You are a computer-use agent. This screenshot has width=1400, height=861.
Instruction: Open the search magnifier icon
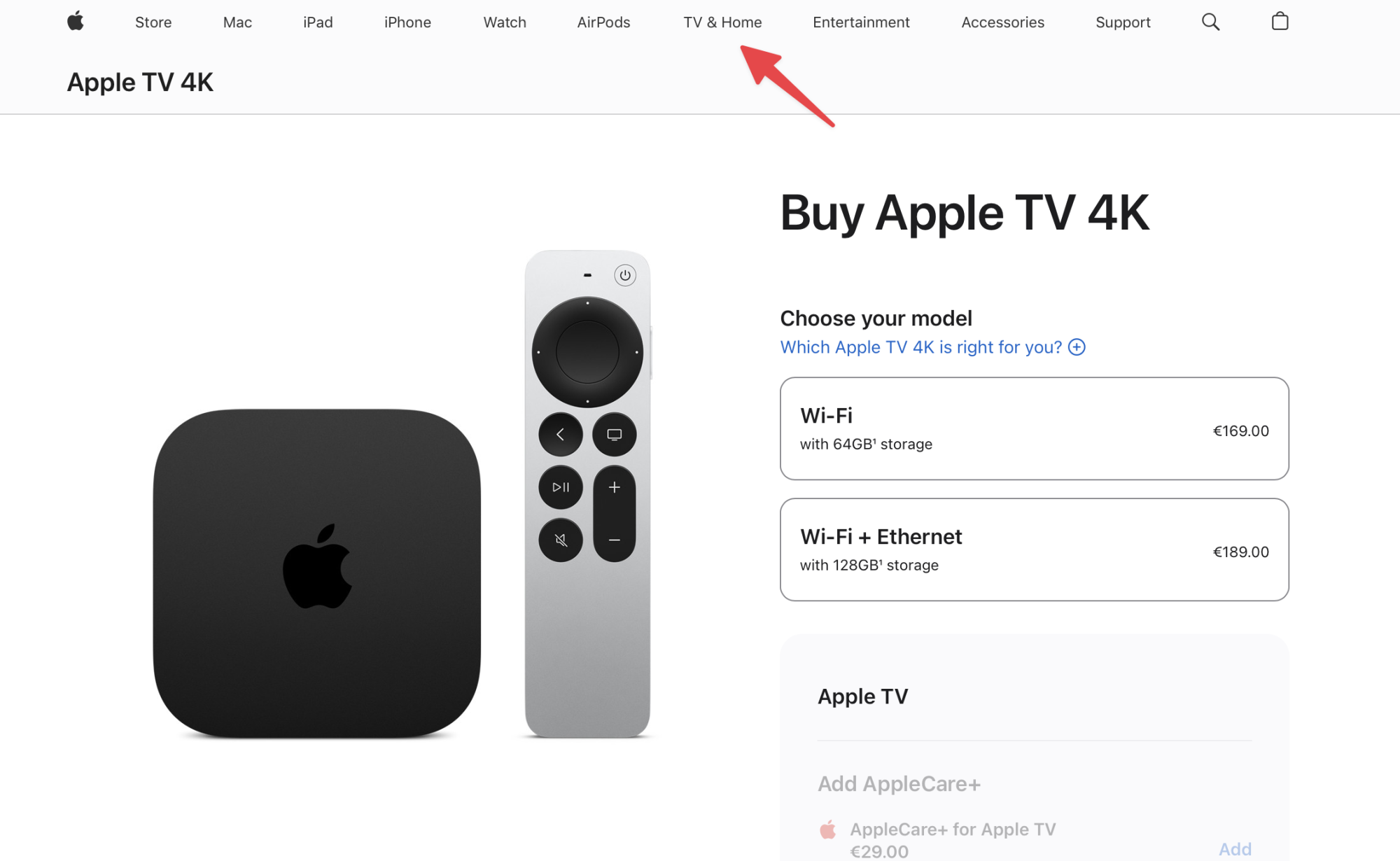[1210, 22]
